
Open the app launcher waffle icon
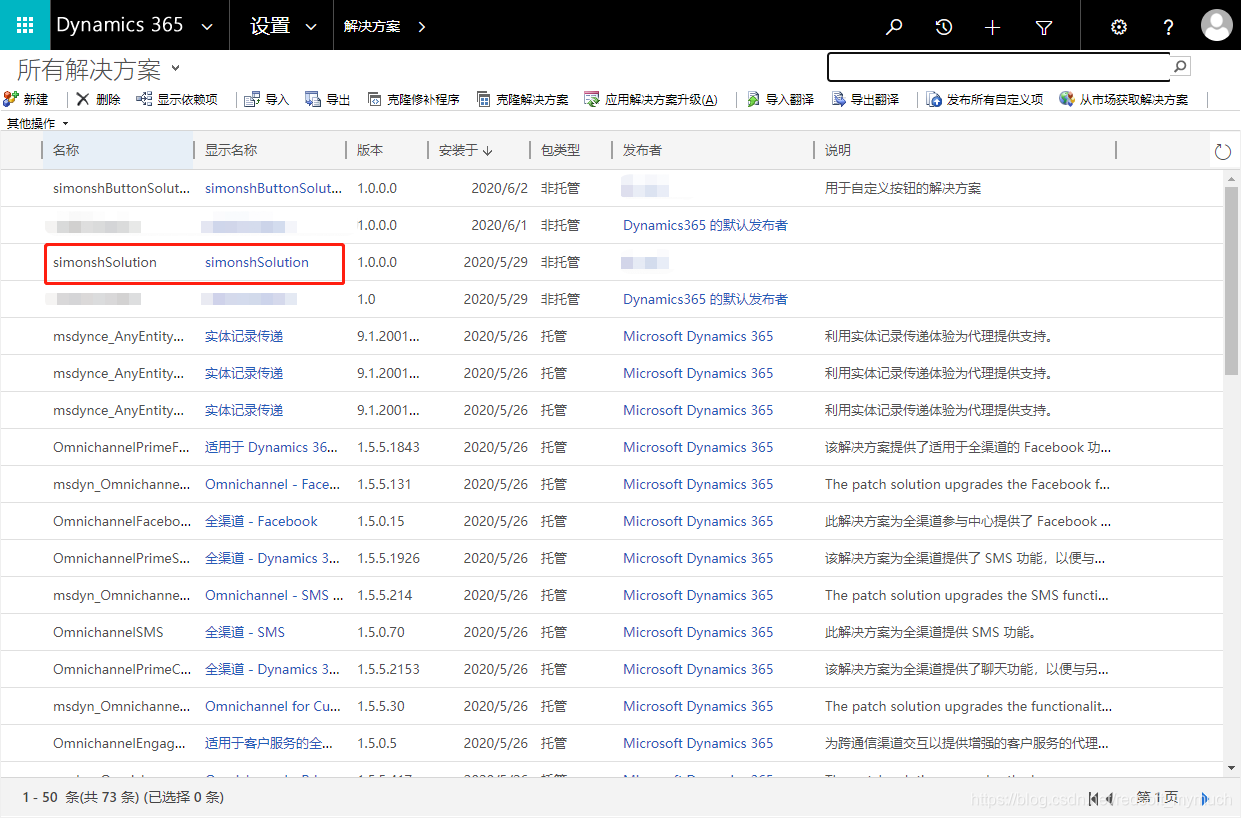click(25, 25)
